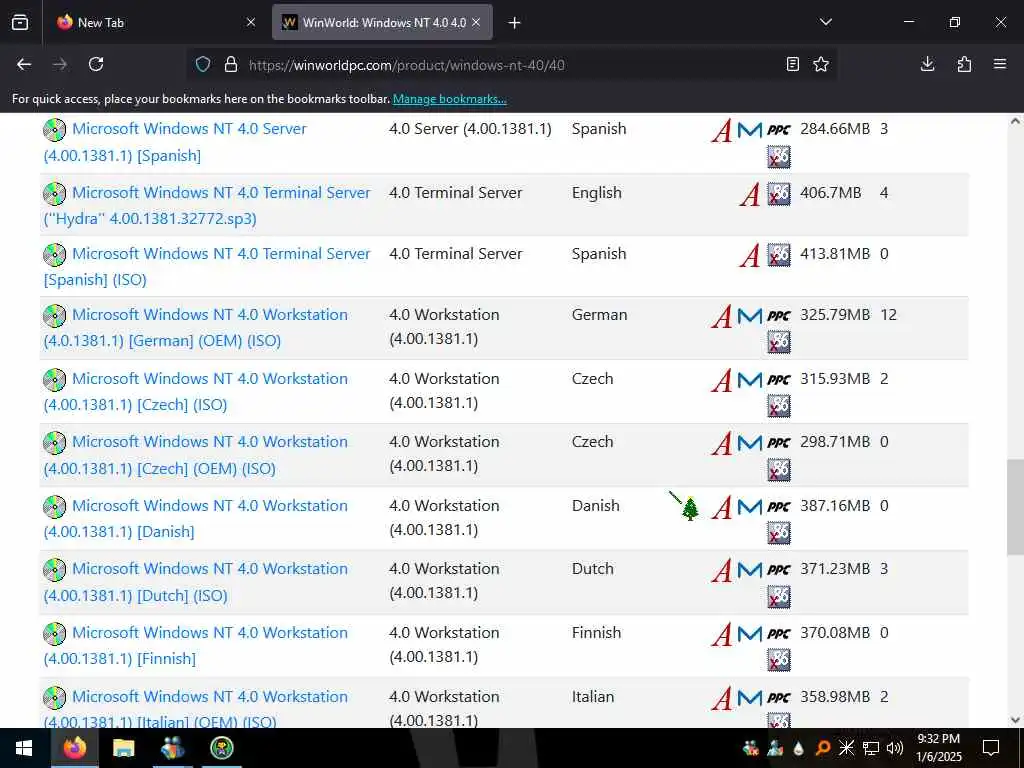The width and height of the screenshot is (1024, 768).
Task: Click the PPC icon in Dutch row
Action: pyautogui.click(x=778, y=569)
